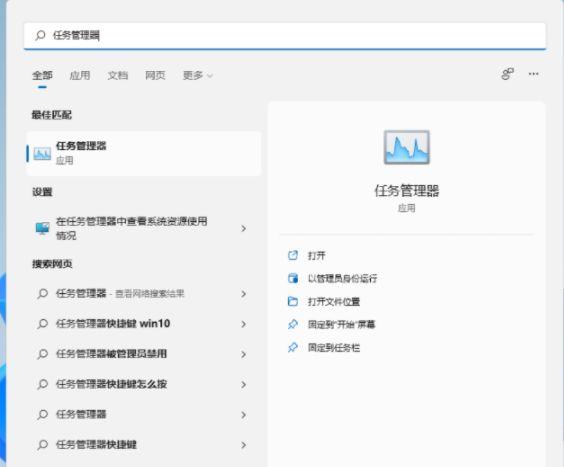This screenshot has height=467, width=564.
Task: Click the 任务管理器 title in details pane
Action: (x=406, y=190)
